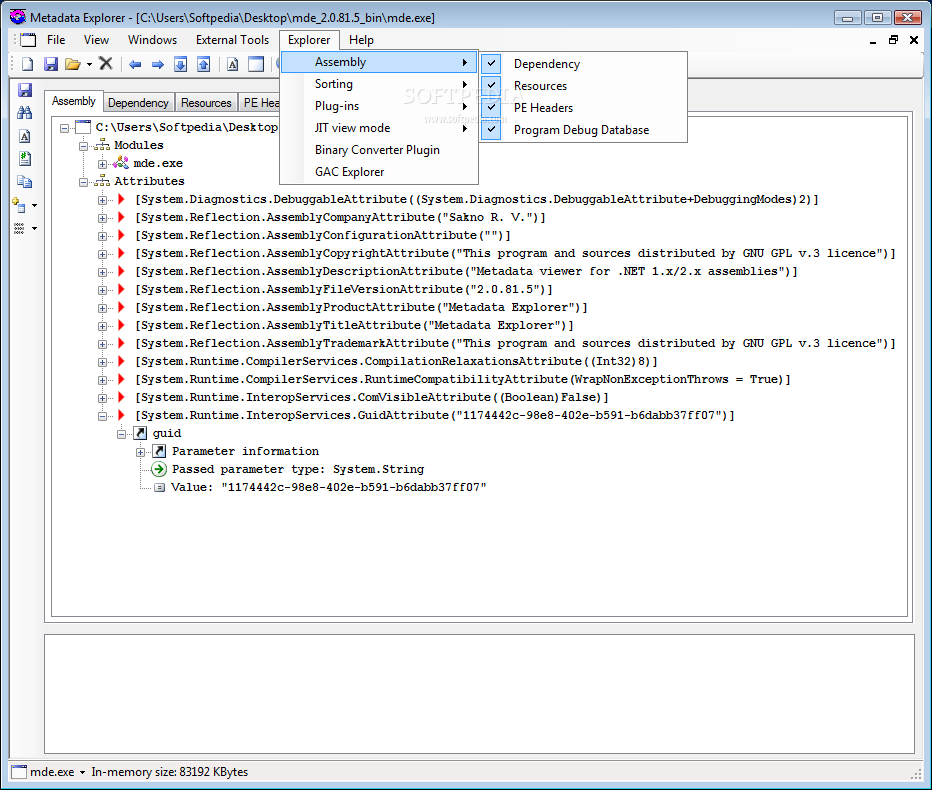Toggle the Dependency checkmark in submenu

tap(492, 63)
